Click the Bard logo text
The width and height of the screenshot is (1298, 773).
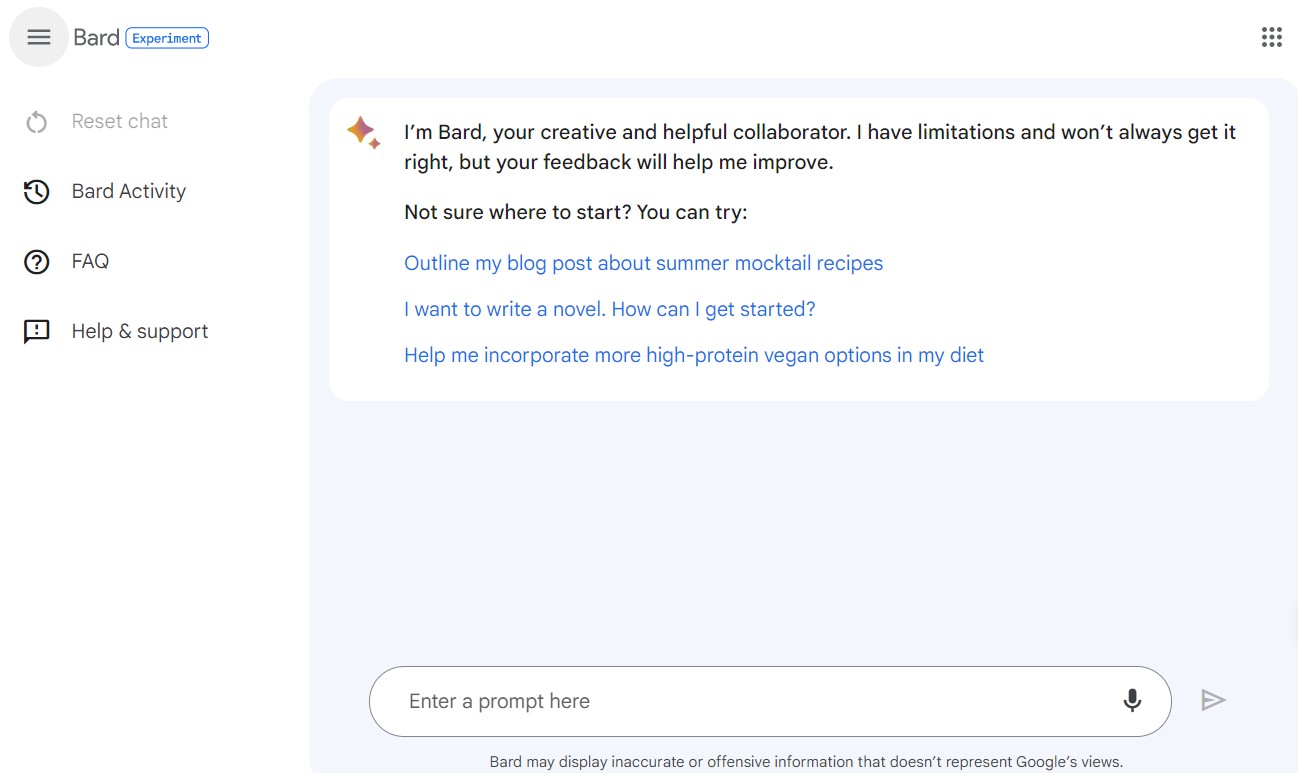[96, 38]
